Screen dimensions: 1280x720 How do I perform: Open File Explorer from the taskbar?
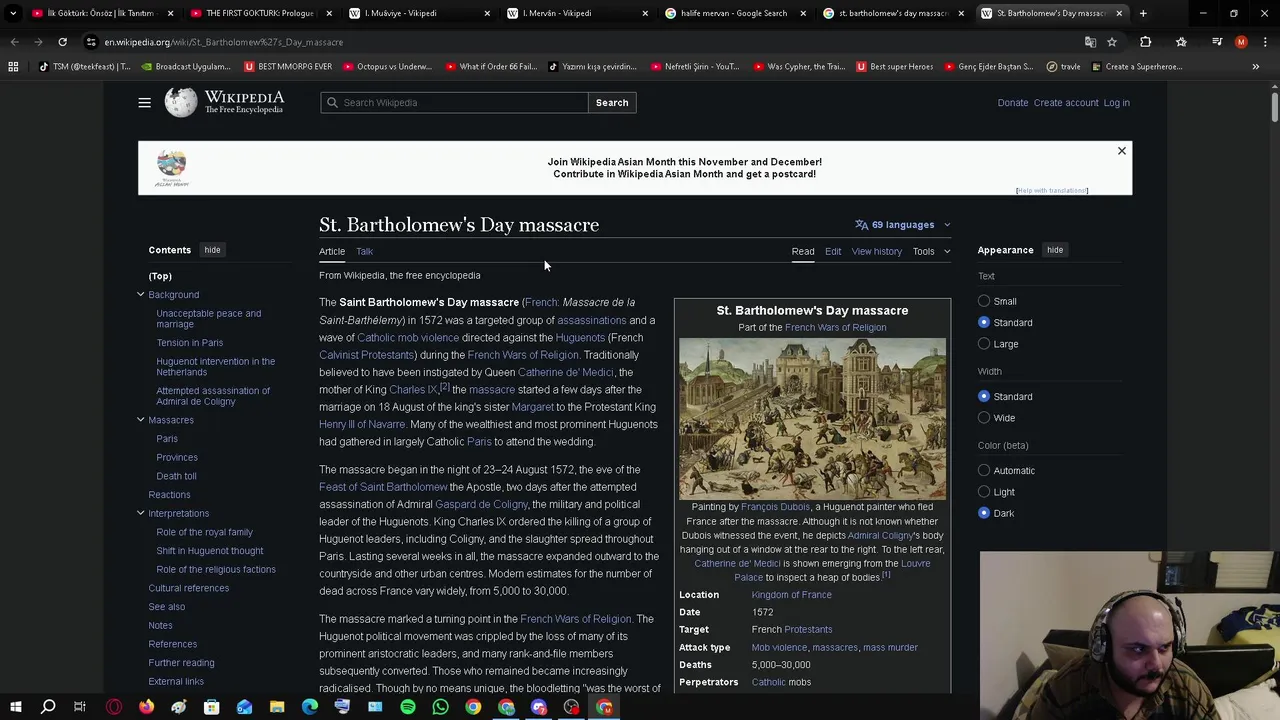coord(277,707)
